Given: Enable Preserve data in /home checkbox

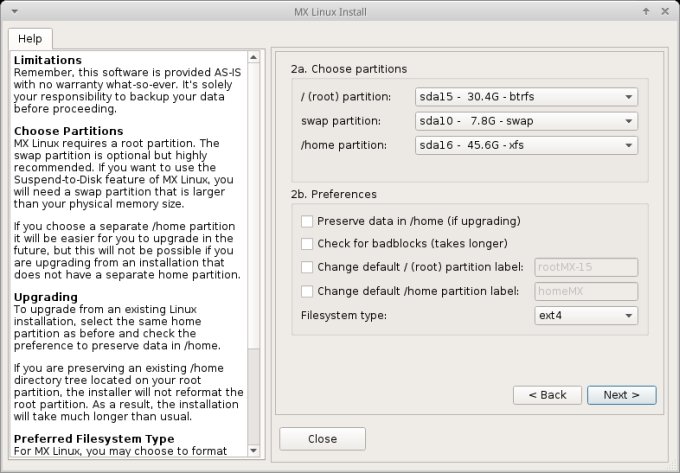Looking at the screenshot, I should pyautogui.click(x=307, y=220).
